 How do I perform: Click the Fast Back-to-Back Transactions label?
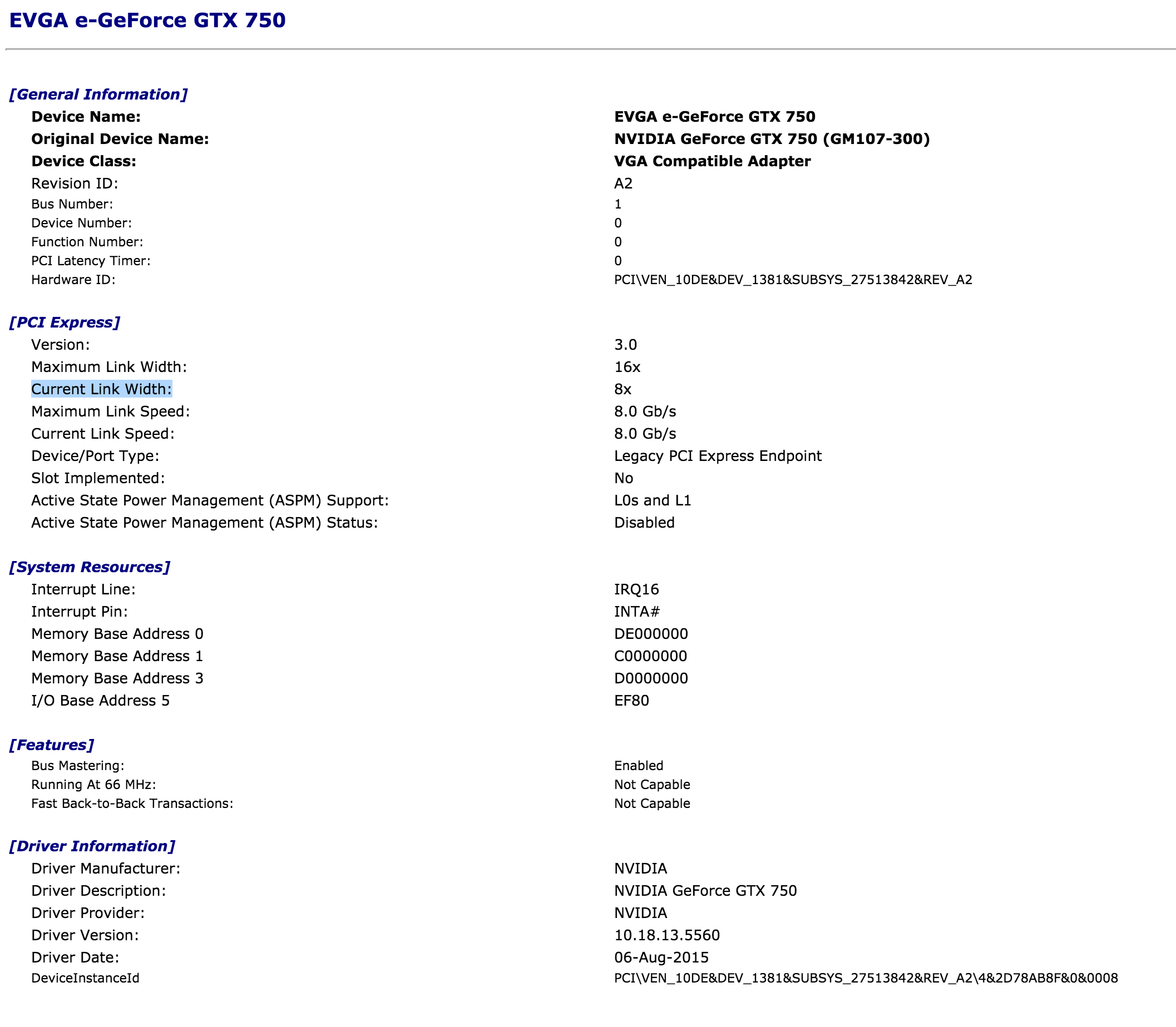click(132, 803)
